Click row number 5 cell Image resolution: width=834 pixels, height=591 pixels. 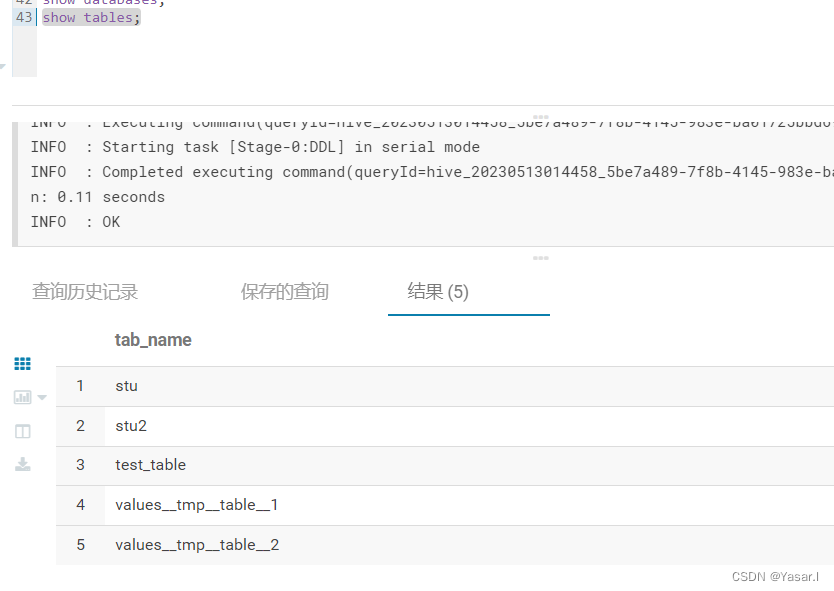(x=80, y=545)
